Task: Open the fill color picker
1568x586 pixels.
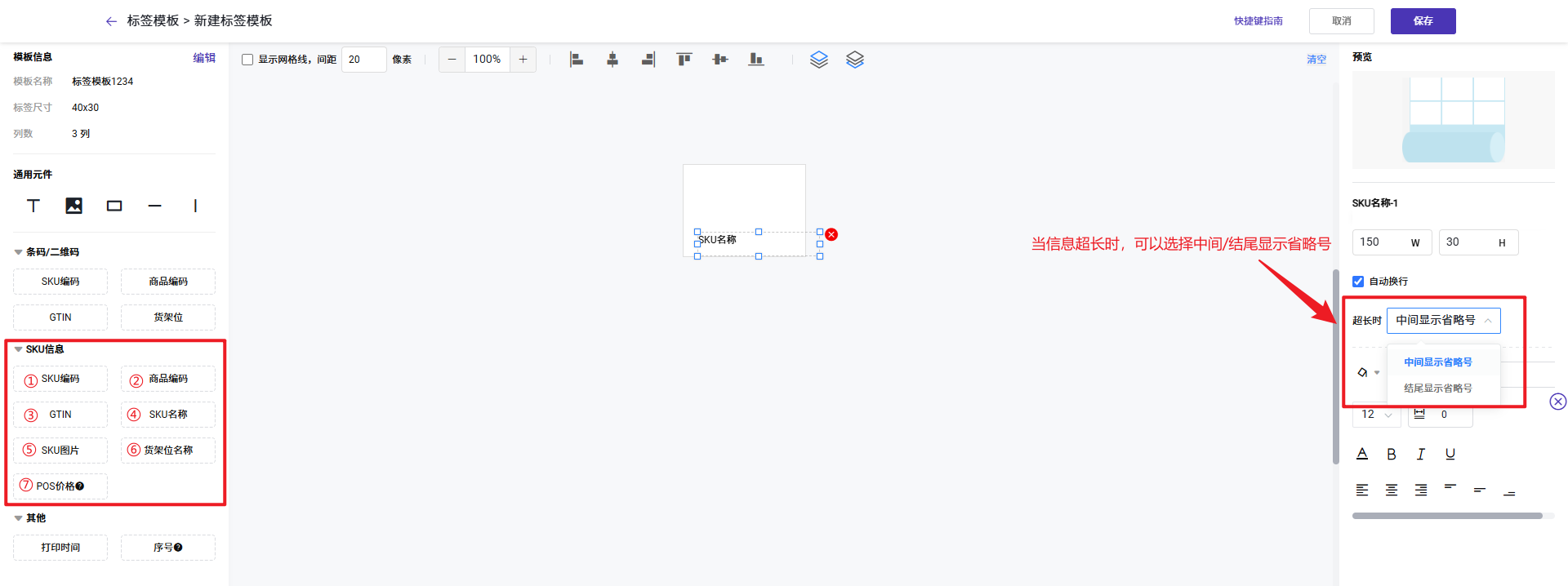Action: coord(1367,373)
